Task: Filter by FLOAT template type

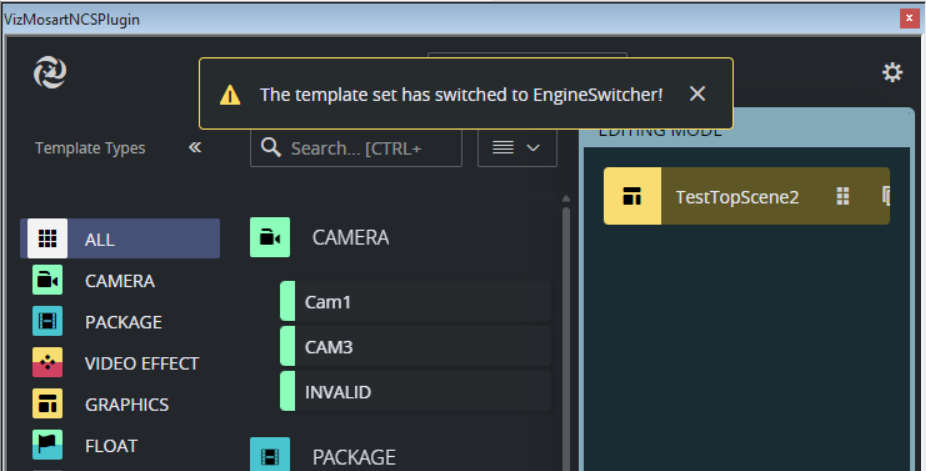Action: [x=120, y=446]
